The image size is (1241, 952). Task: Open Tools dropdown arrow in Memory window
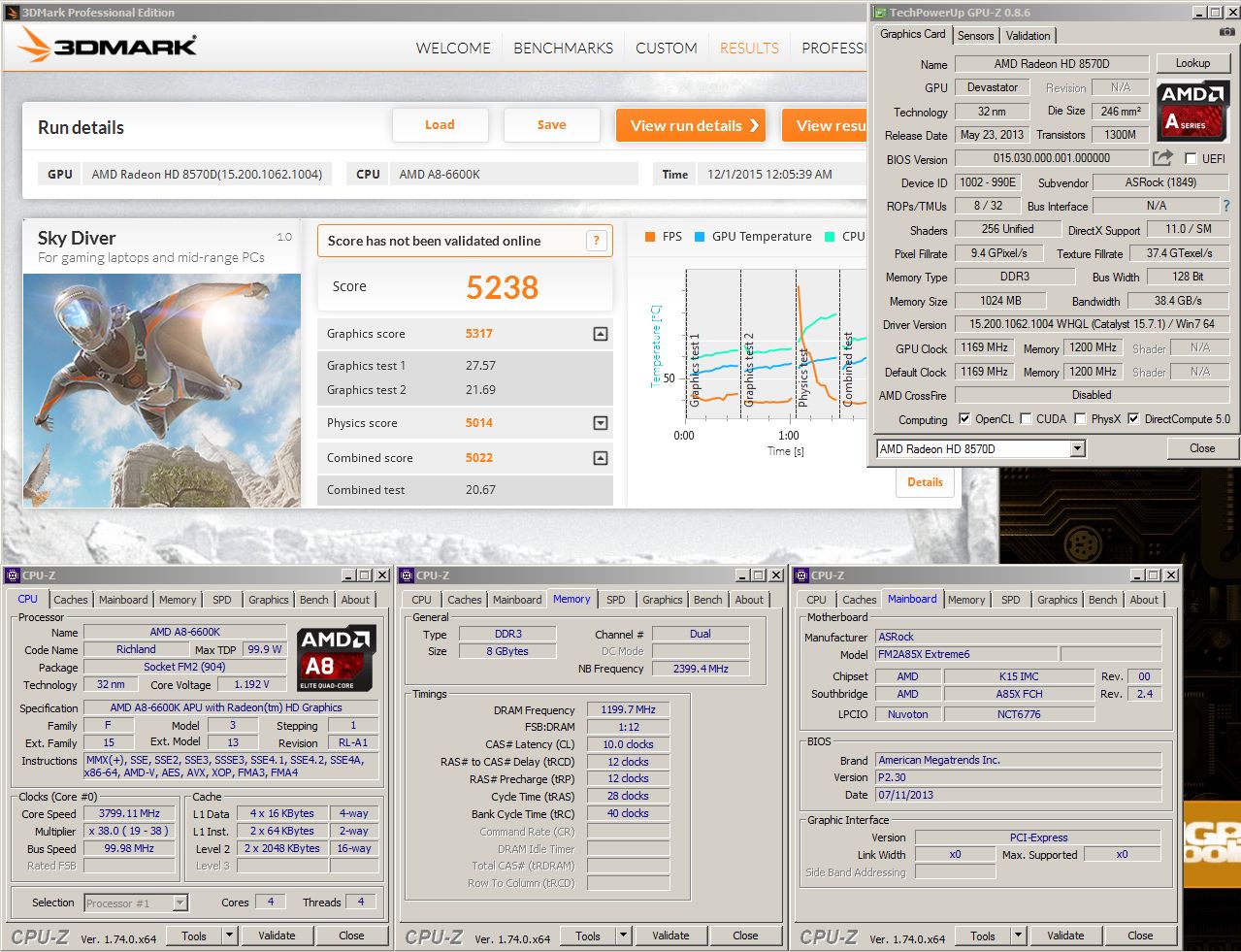click(x=623, y=936)
